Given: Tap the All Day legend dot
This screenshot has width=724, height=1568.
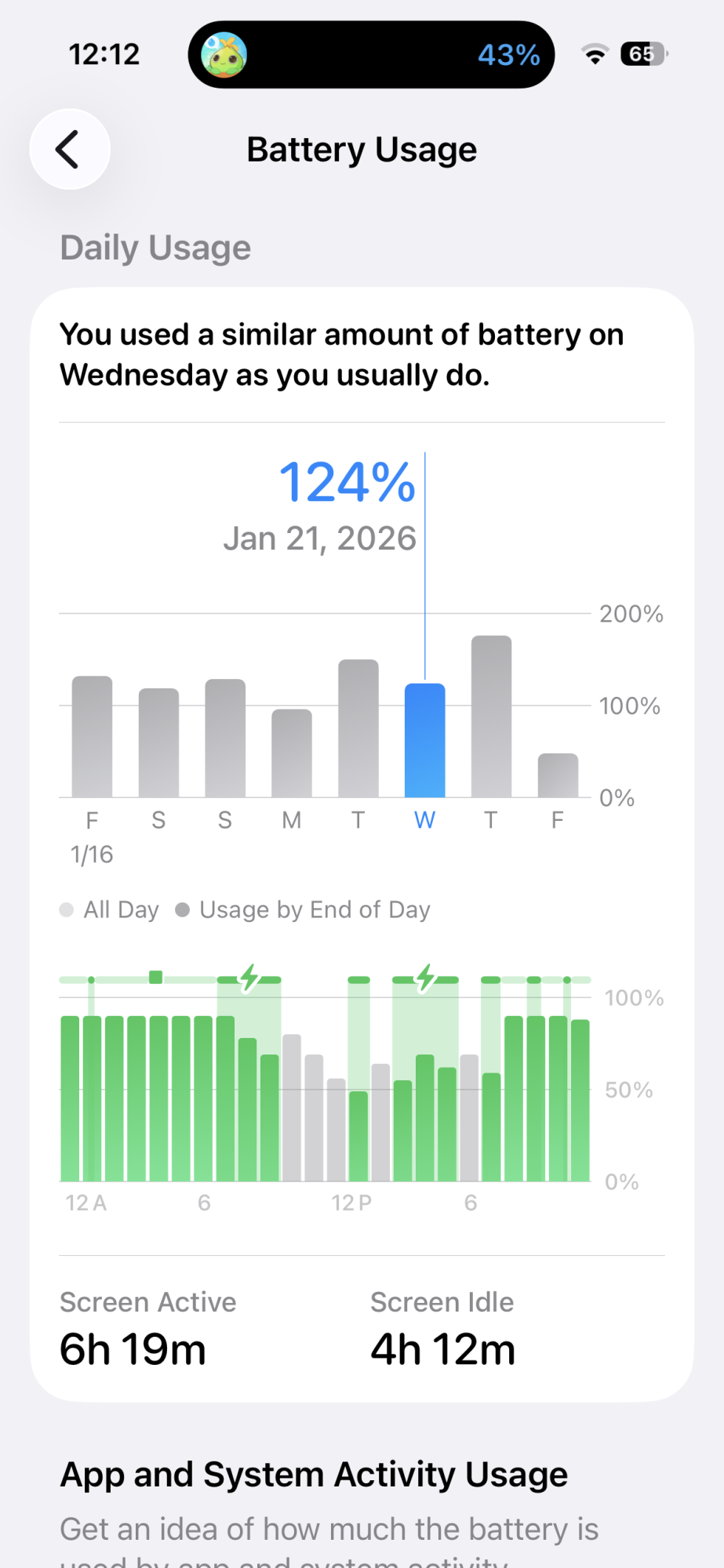Looking at the screenshot, I should point(67,909).
